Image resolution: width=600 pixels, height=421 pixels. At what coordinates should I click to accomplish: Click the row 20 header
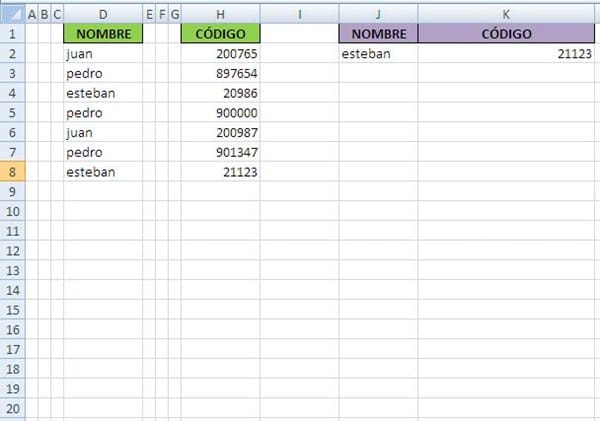coord(12,408)
